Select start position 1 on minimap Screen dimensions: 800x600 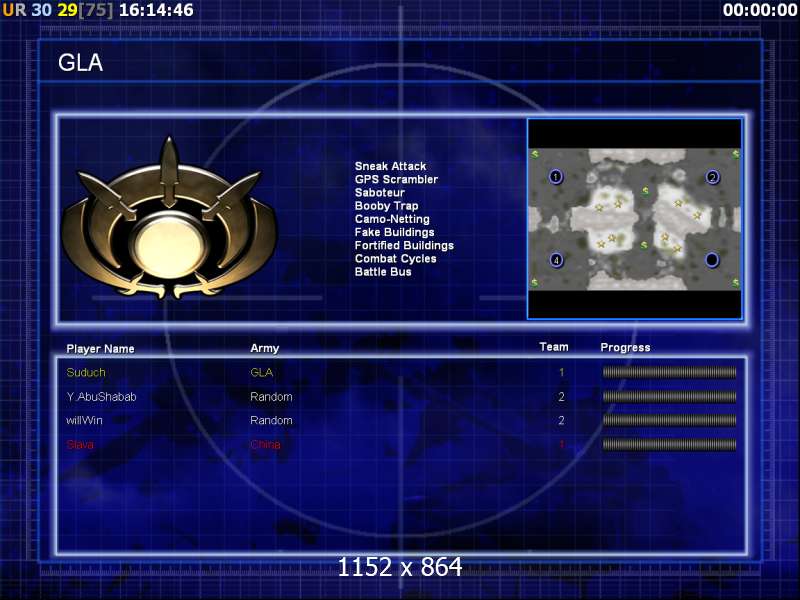(556, 177)
